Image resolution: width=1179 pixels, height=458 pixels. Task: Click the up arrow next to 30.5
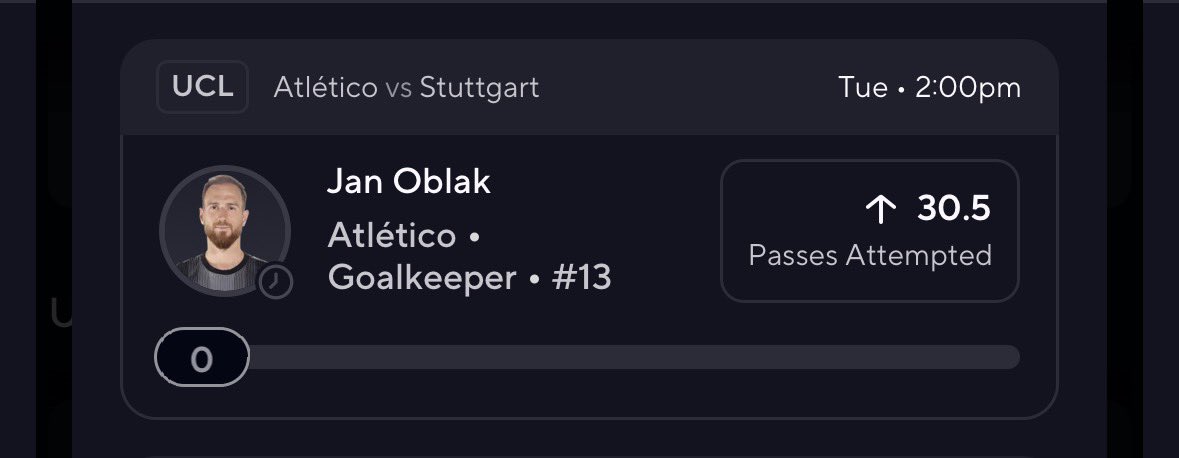pos(880,210)
